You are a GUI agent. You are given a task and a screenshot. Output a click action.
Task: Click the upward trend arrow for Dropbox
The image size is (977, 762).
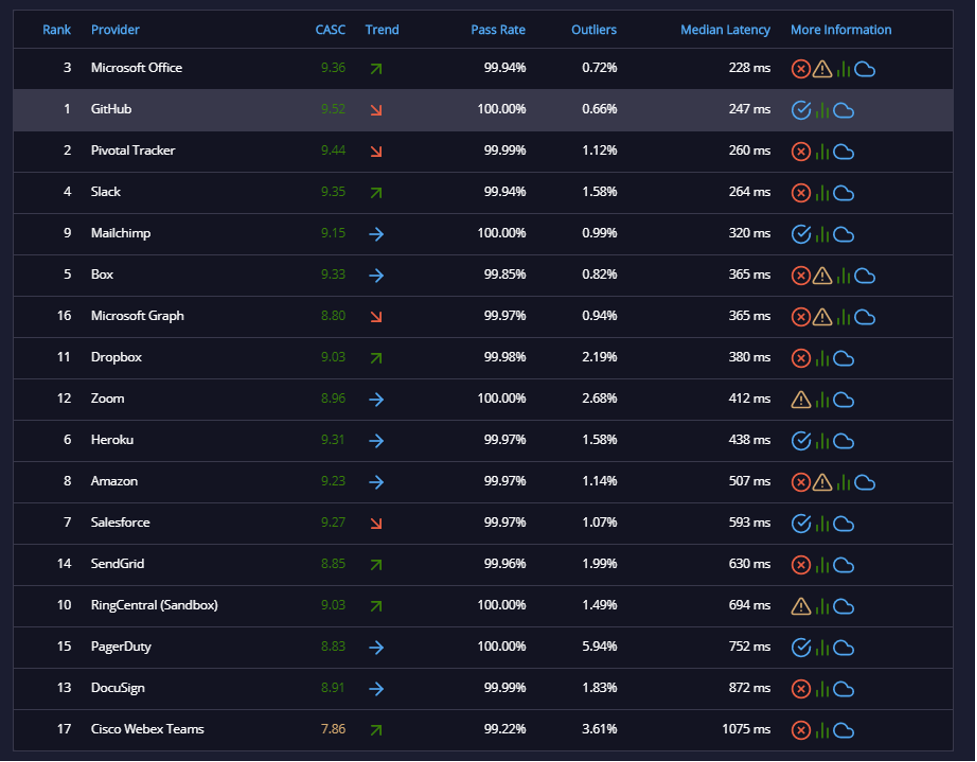[x=376, y=358]
